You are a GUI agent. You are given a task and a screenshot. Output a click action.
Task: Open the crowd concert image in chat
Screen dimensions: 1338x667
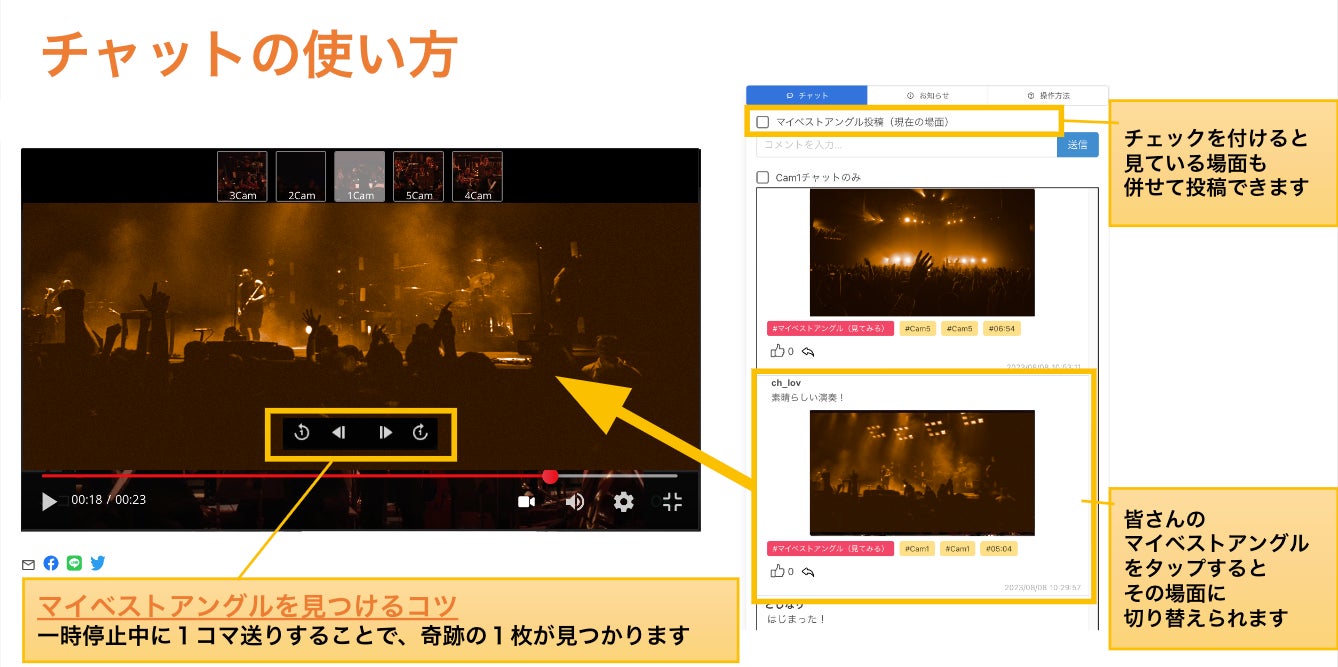point(922,252)
